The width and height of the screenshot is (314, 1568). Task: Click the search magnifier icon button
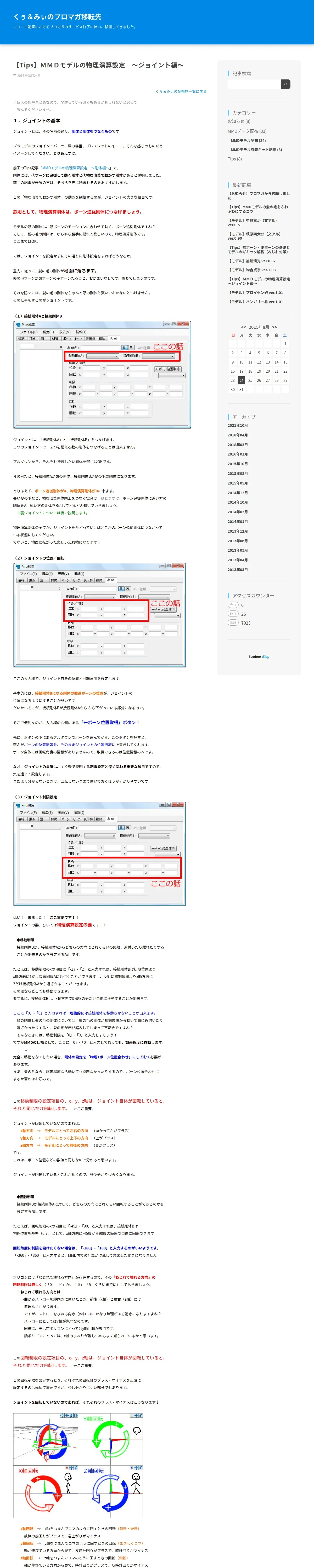coord(285,84)
